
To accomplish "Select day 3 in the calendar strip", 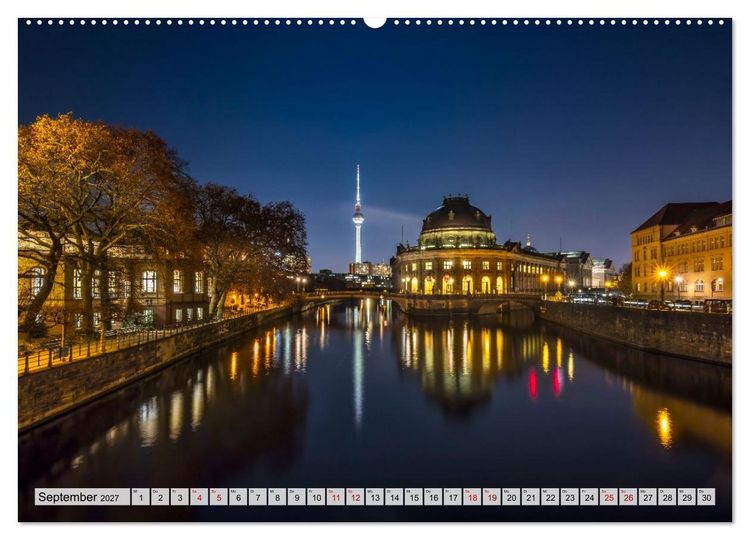I will 180,496.
